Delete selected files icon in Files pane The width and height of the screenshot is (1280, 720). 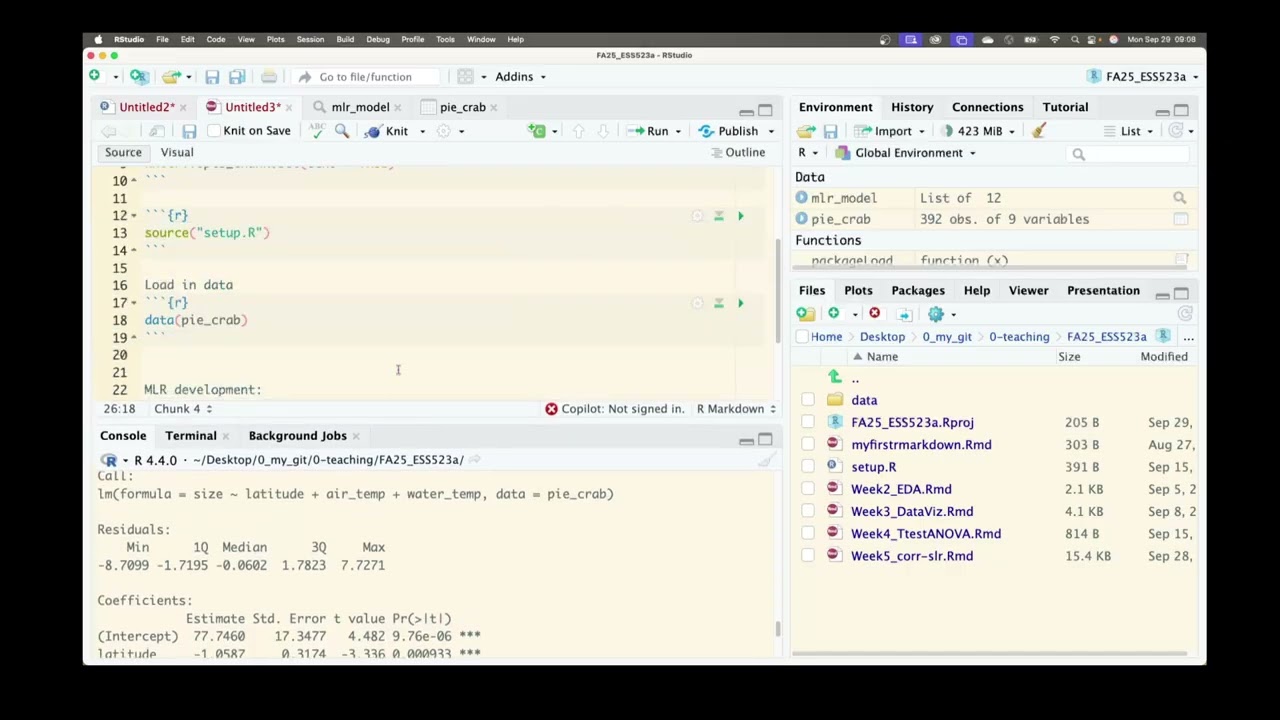[874, 314]
